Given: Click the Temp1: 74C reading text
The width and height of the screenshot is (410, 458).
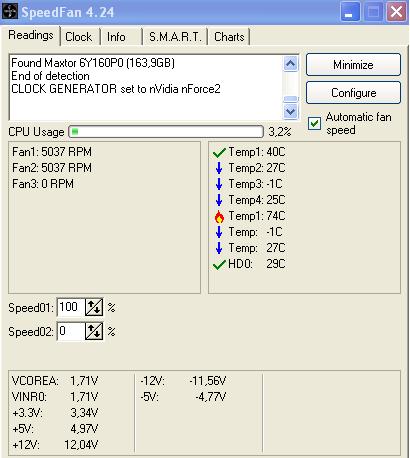Looking at the screenshot, I should pyautogui.click(x=257, y=216).
